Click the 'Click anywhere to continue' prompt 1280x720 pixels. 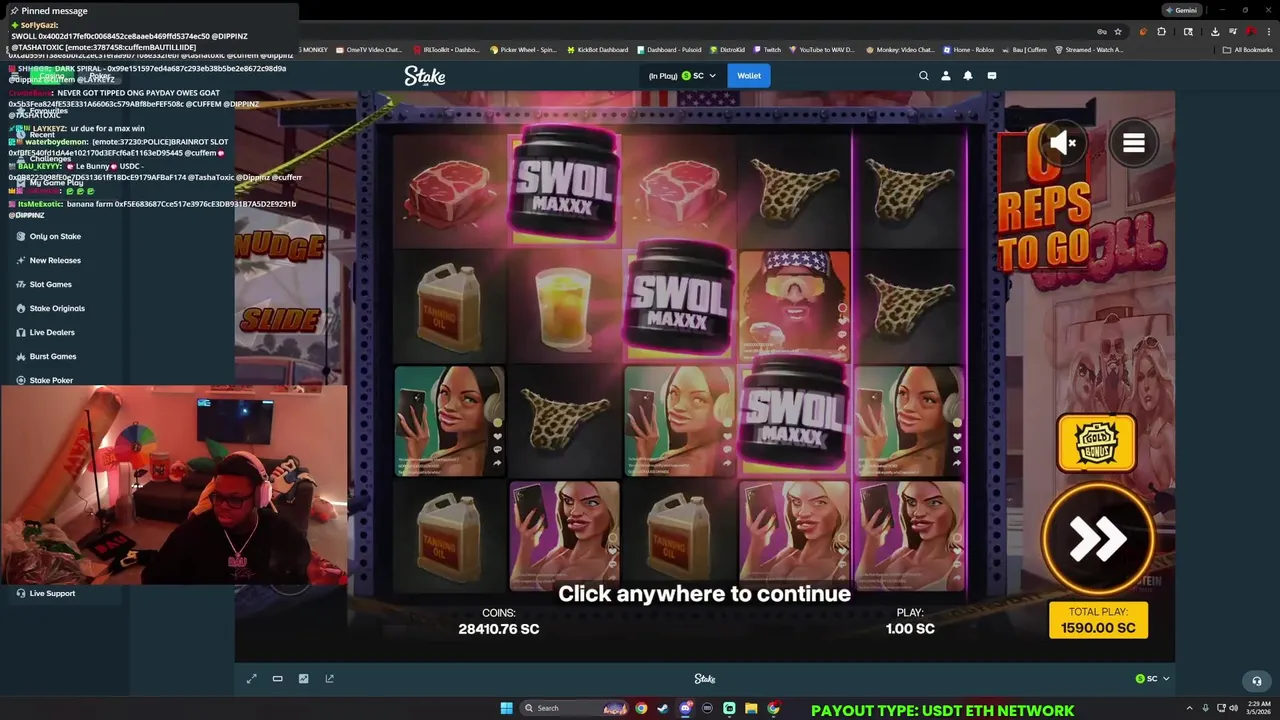[x=704, y=594]
